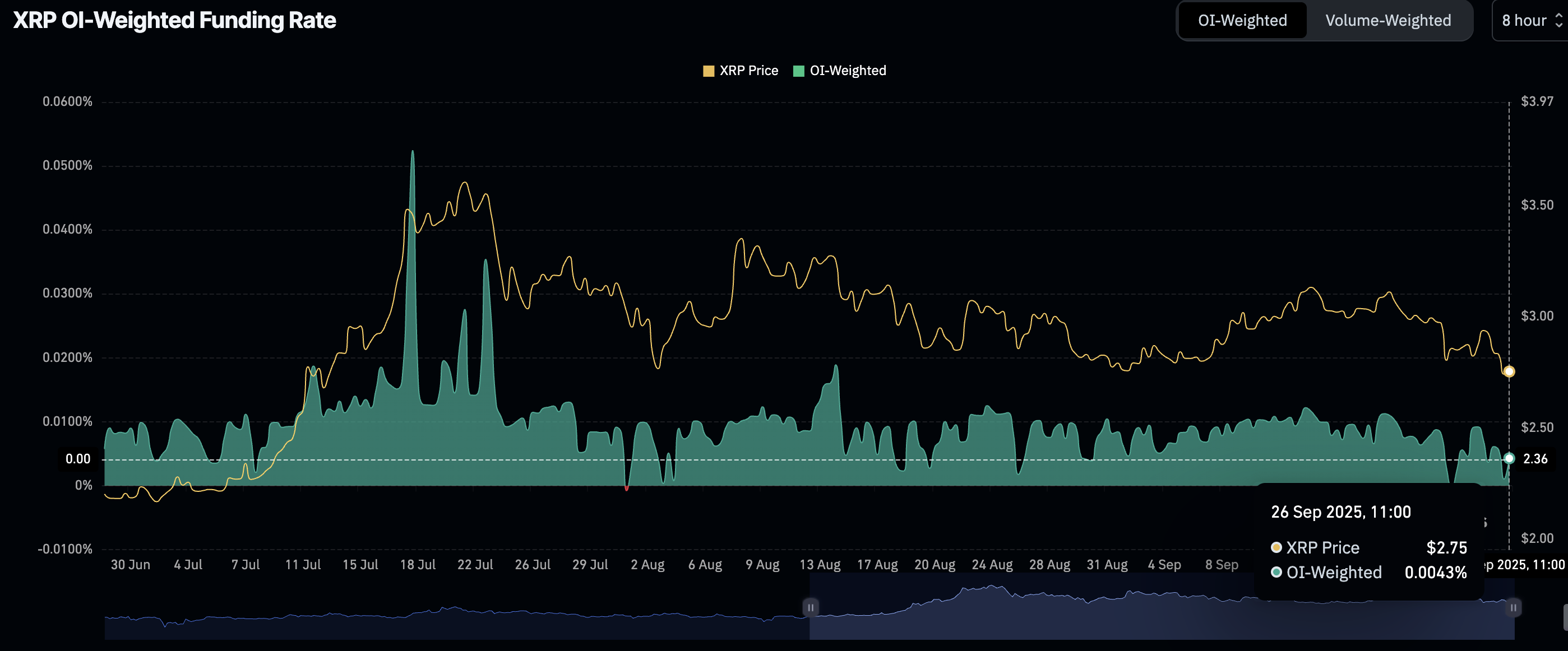This screenshot has width=1568, height=651.
Task: Select the OI-Weighted tab
Action: coord(1242,21)
